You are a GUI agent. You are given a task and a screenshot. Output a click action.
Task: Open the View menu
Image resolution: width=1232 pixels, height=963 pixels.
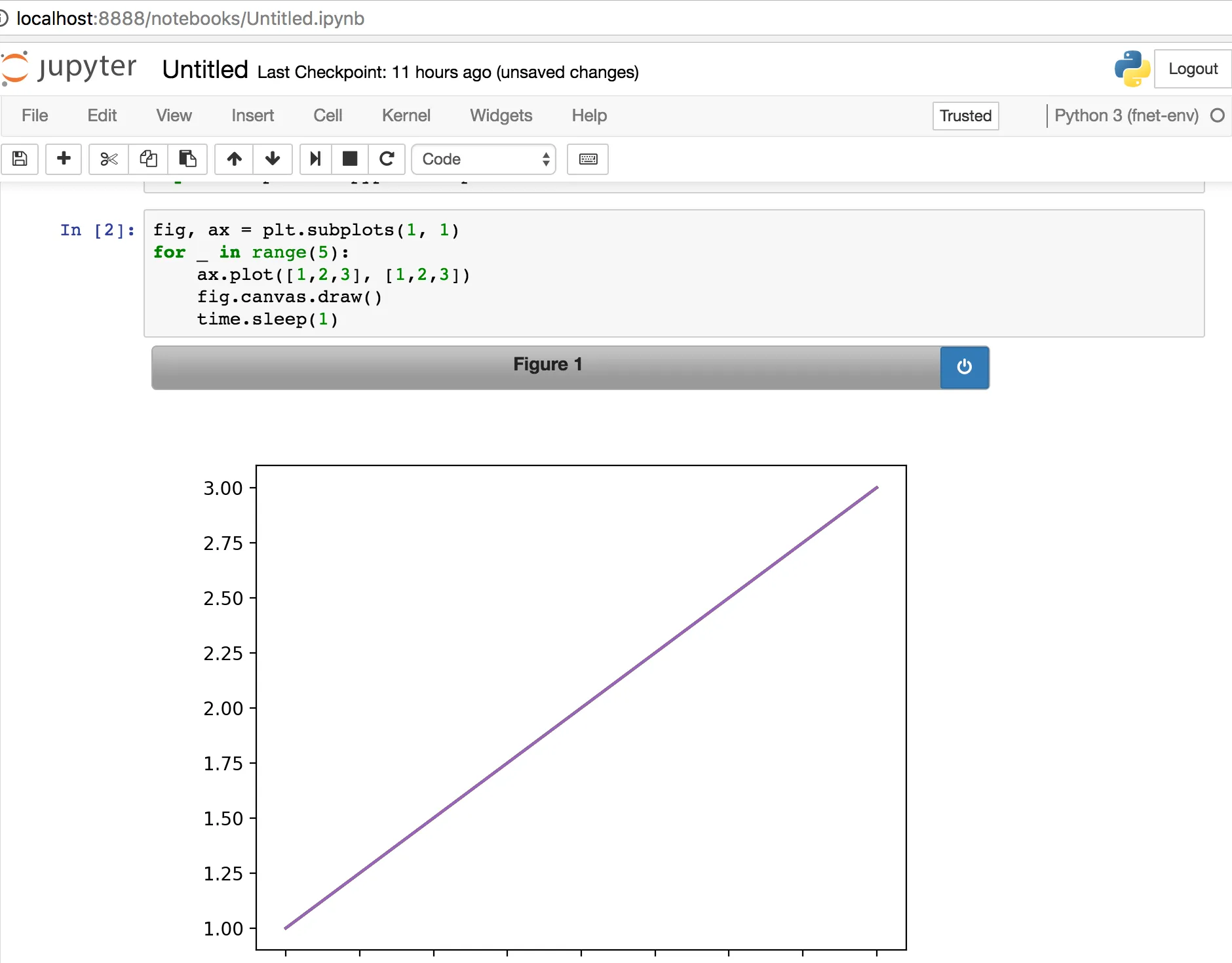(174, 115)
